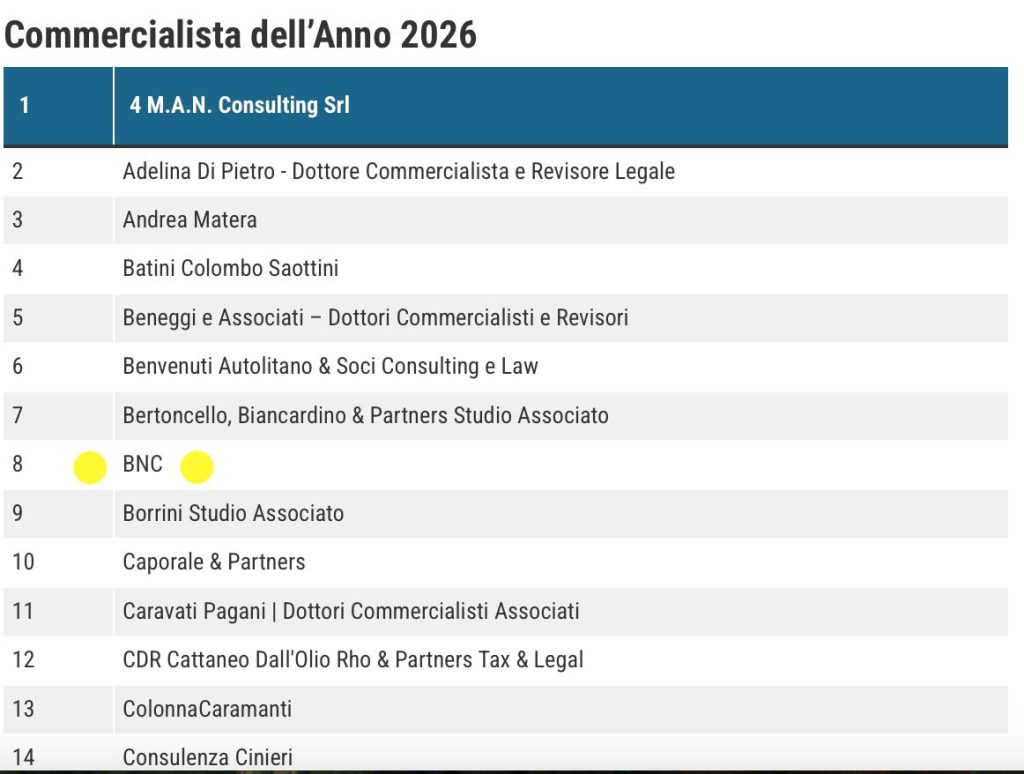
Task: Click rank number 12 cell
Action: click(x=23, y=660)
